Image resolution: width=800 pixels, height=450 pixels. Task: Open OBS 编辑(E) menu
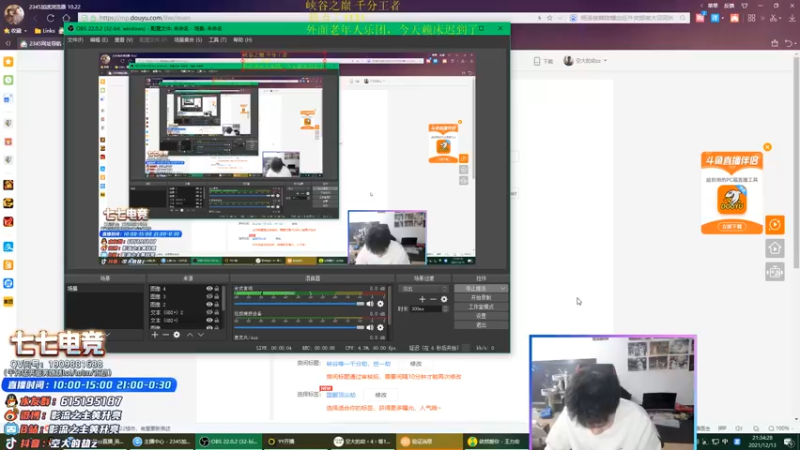pyautogui.click(x=98, y=40)
